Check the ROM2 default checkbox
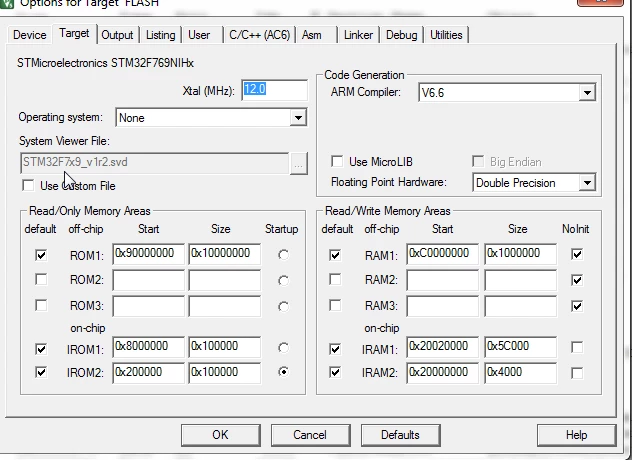The image size is (632, 460). [41, 279]
